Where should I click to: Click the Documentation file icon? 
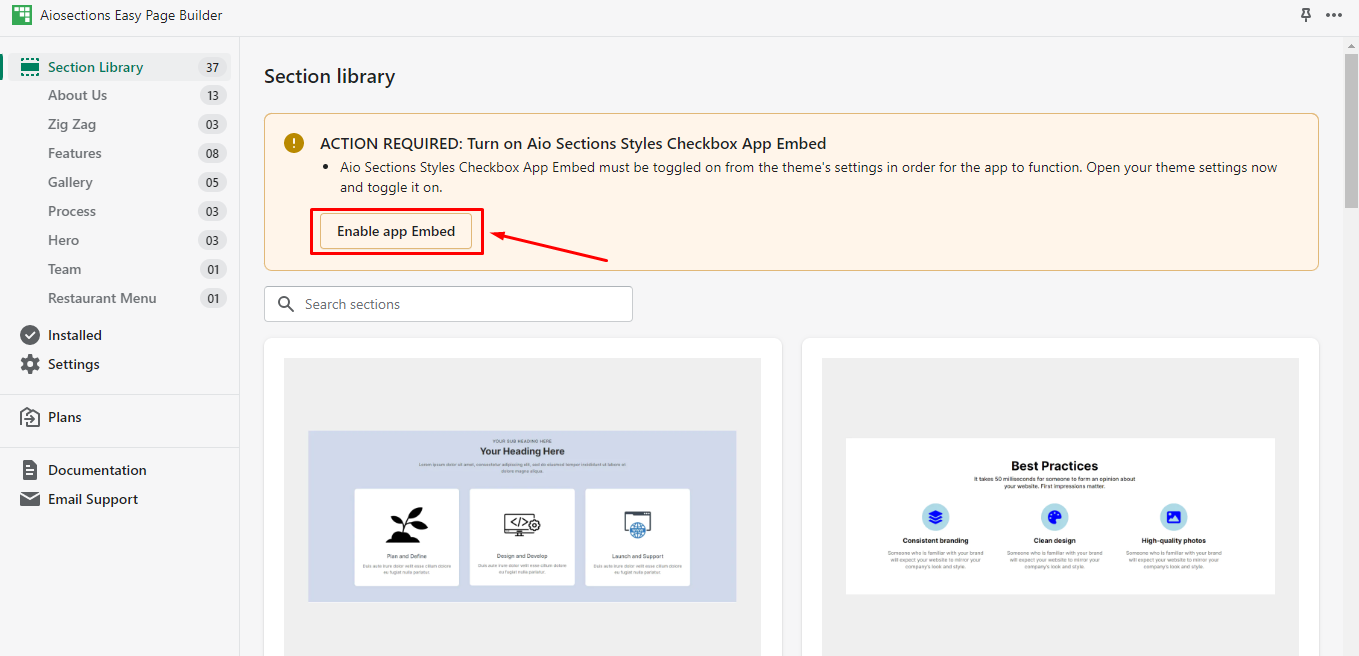click(x=30, y=470)
